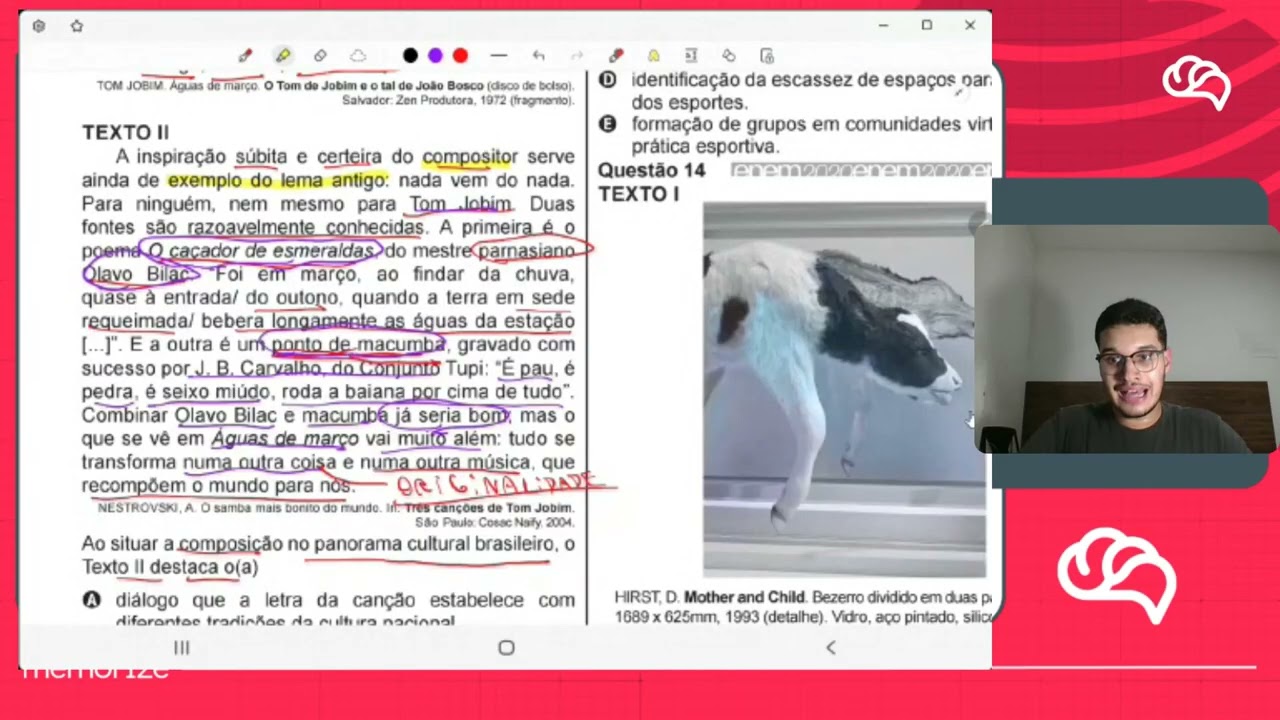Click the shapes toolbar icon
The image size is (1280, 720).
pyautogui.click(x=729, y=56)
